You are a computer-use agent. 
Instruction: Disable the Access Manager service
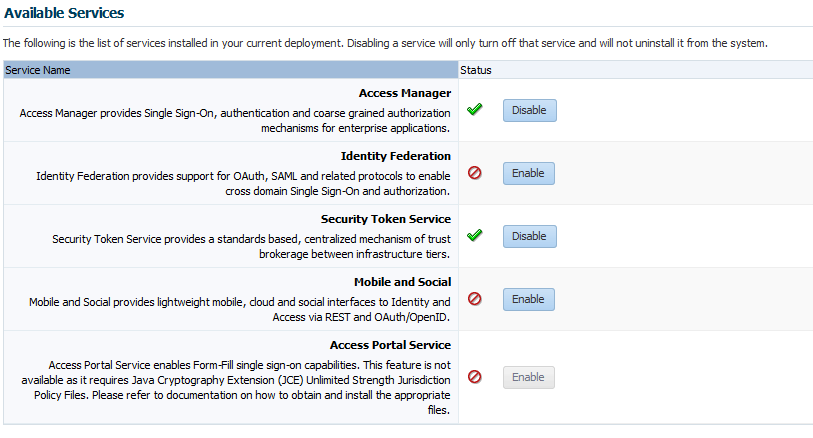[529, 110]
